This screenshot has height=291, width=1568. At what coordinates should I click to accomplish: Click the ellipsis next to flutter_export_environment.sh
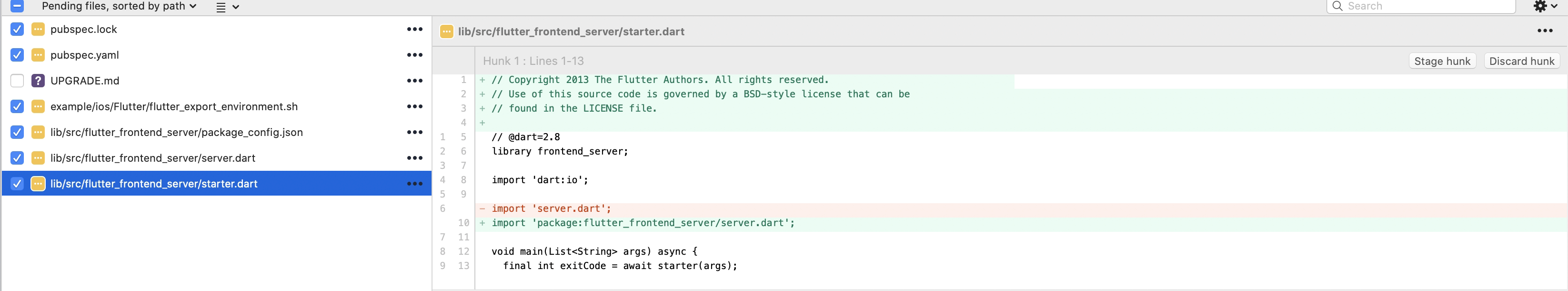pos(414,107)
